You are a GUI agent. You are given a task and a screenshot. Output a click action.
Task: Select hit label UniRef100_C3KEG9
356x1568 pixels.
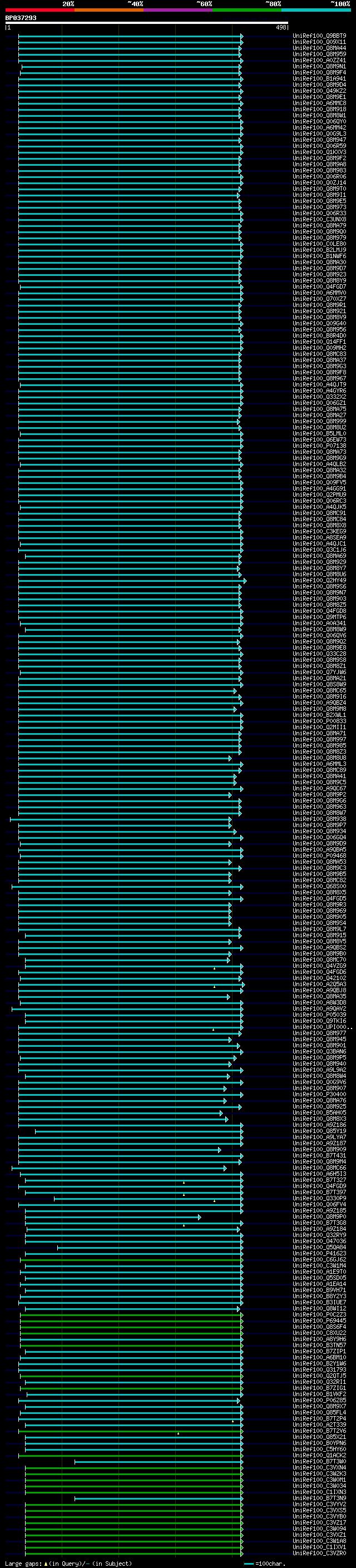[319, 531]
